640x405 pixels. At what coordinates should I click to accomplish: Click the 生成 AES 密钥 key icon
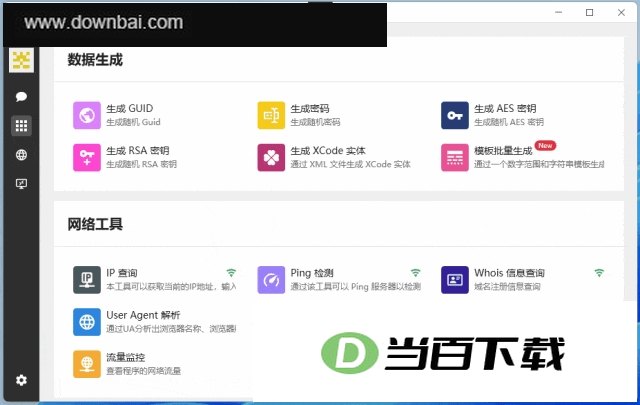(x=455, y=116)
